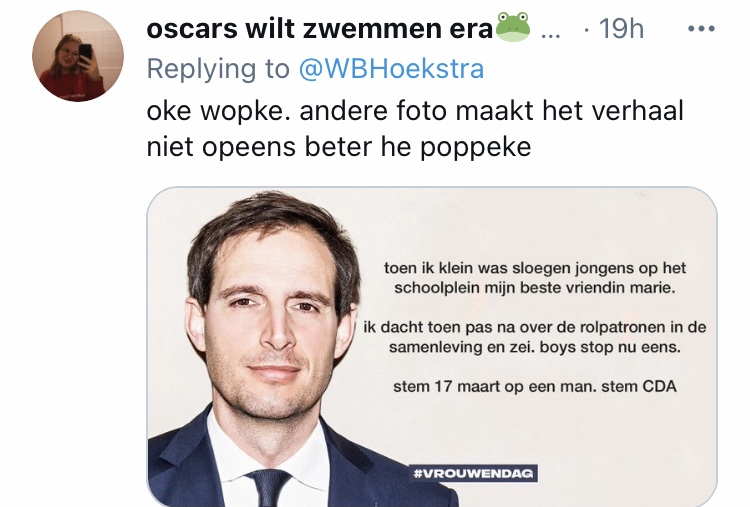This screenshot has height=507, width=750.
Task: Click the frog emoji in display name
Action: [513, 27]
